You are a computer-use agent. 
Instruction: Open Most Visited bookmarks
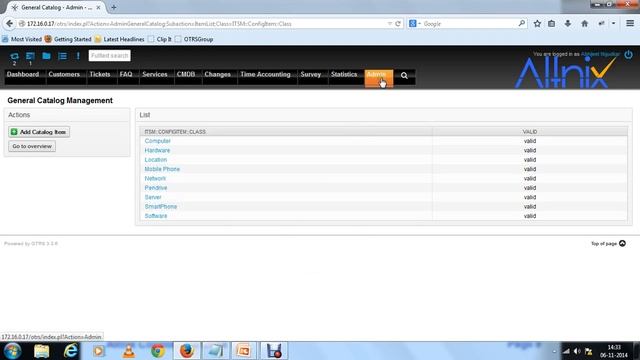pyautogui.click(x=22, y=39)
